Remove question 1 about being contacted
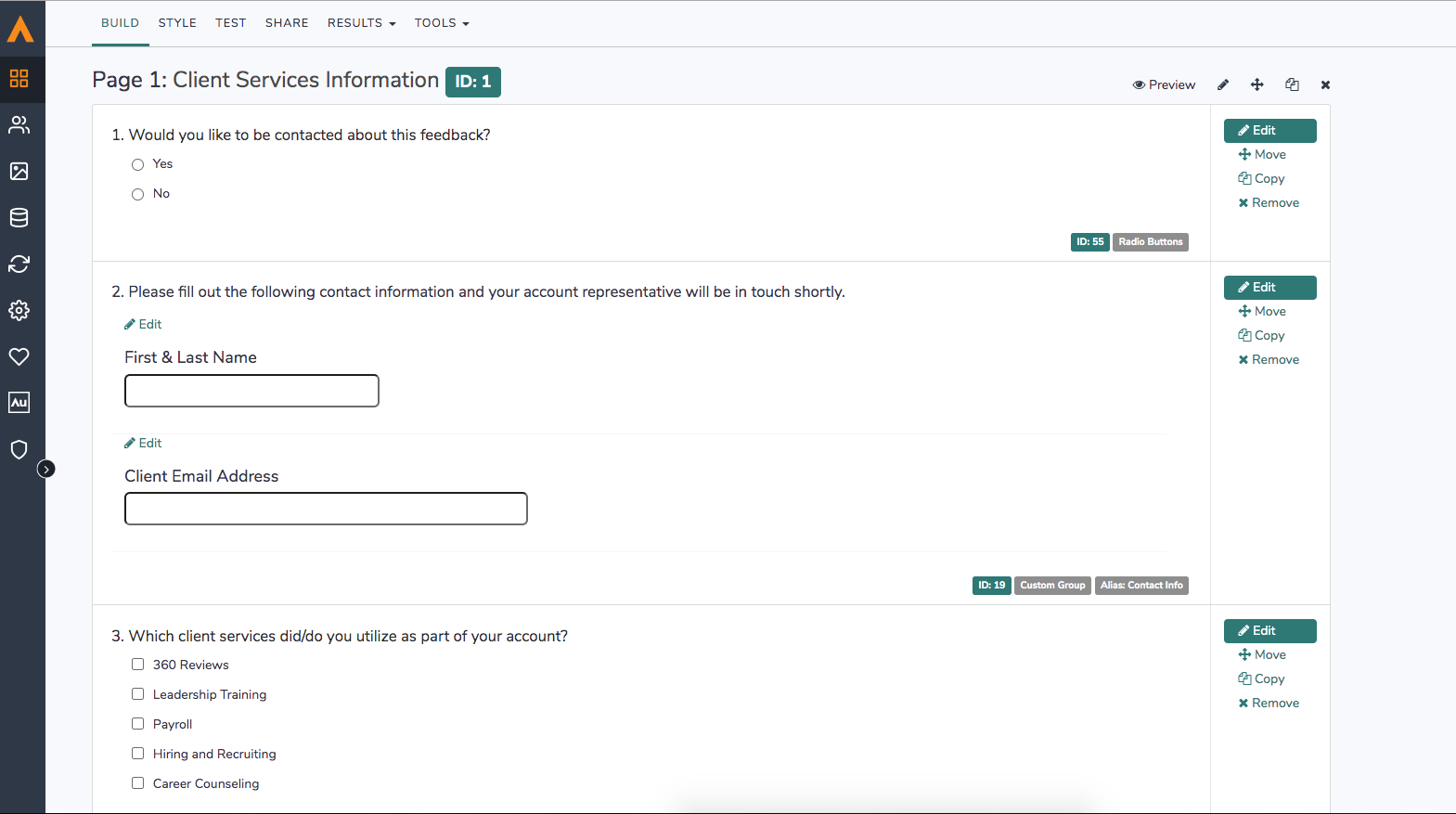The image size is (1456, 814). coord(1269,203)
